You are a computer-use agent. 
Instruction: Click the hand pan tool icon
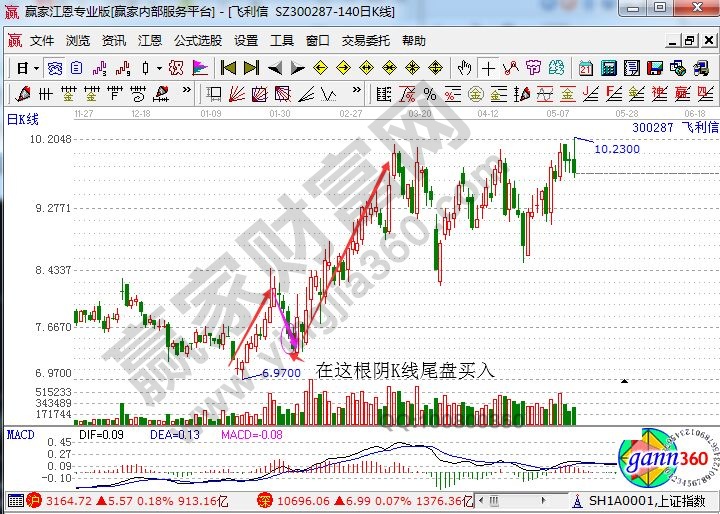[x=464, y=68]
